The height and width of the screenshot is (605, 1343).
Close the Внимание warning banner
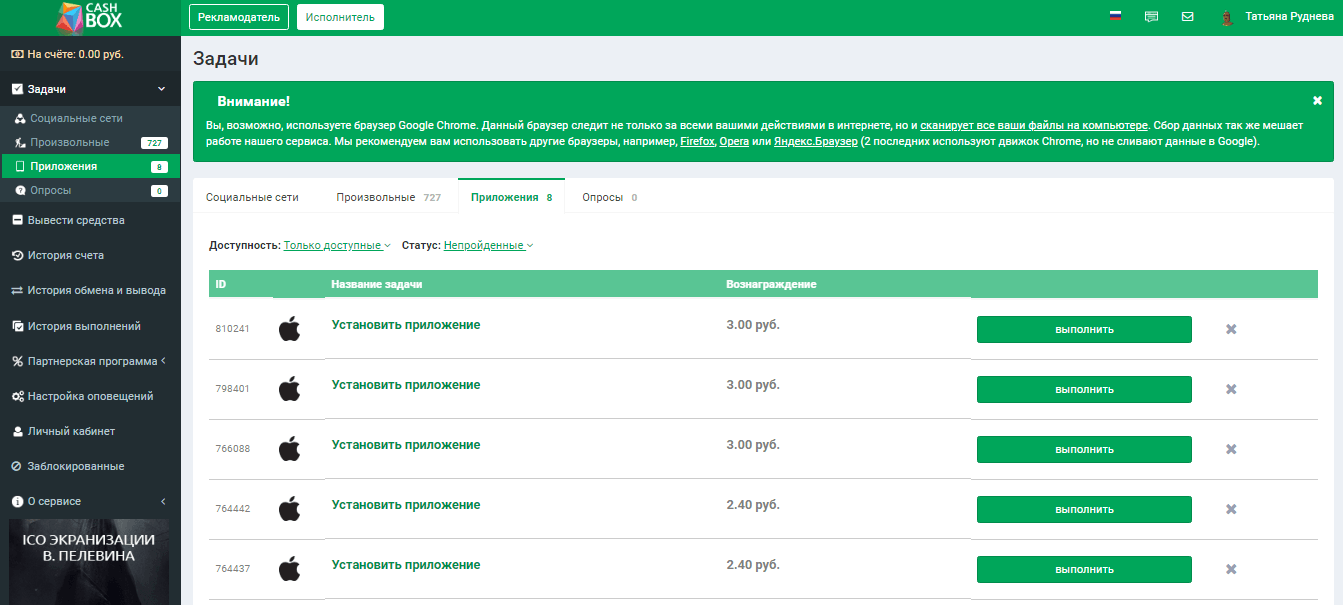(x=1317, y=100)
